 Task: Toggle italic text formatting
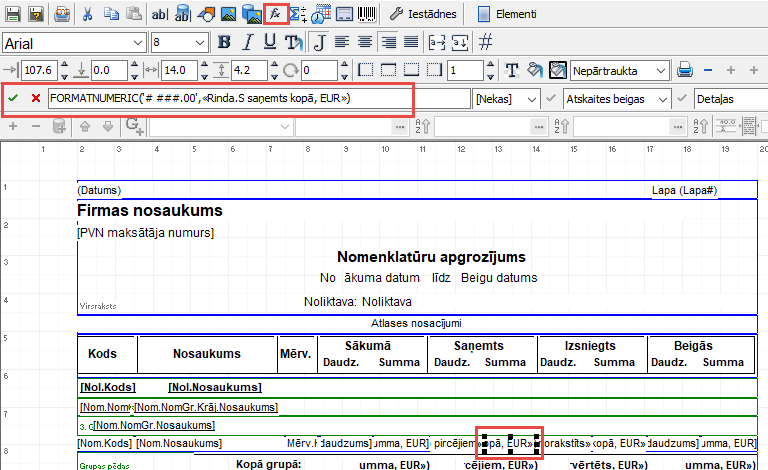point(246,42)
